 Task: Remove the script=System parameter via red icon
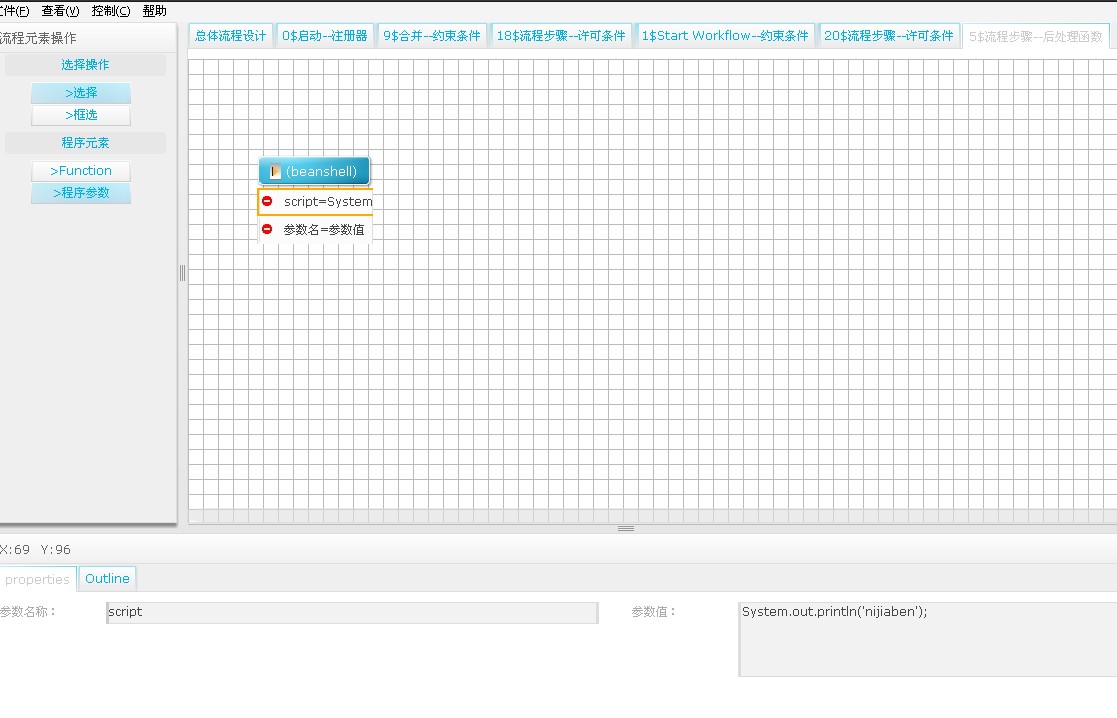pos(267,201)
